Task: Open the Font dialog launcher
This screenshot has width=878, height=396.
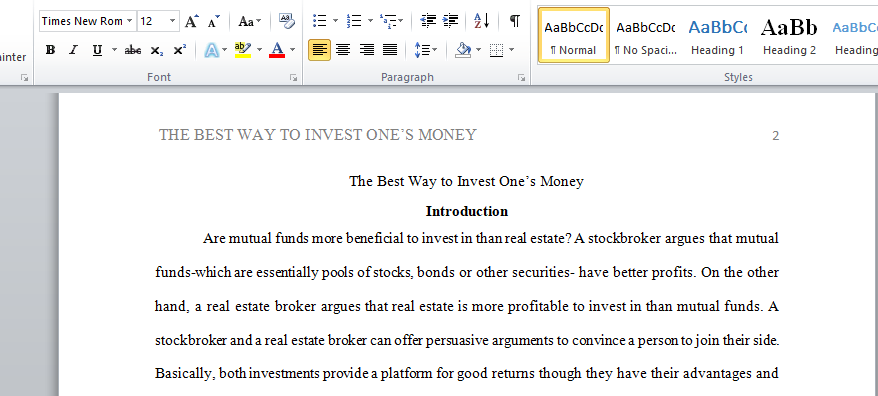Action: (293, 78)
